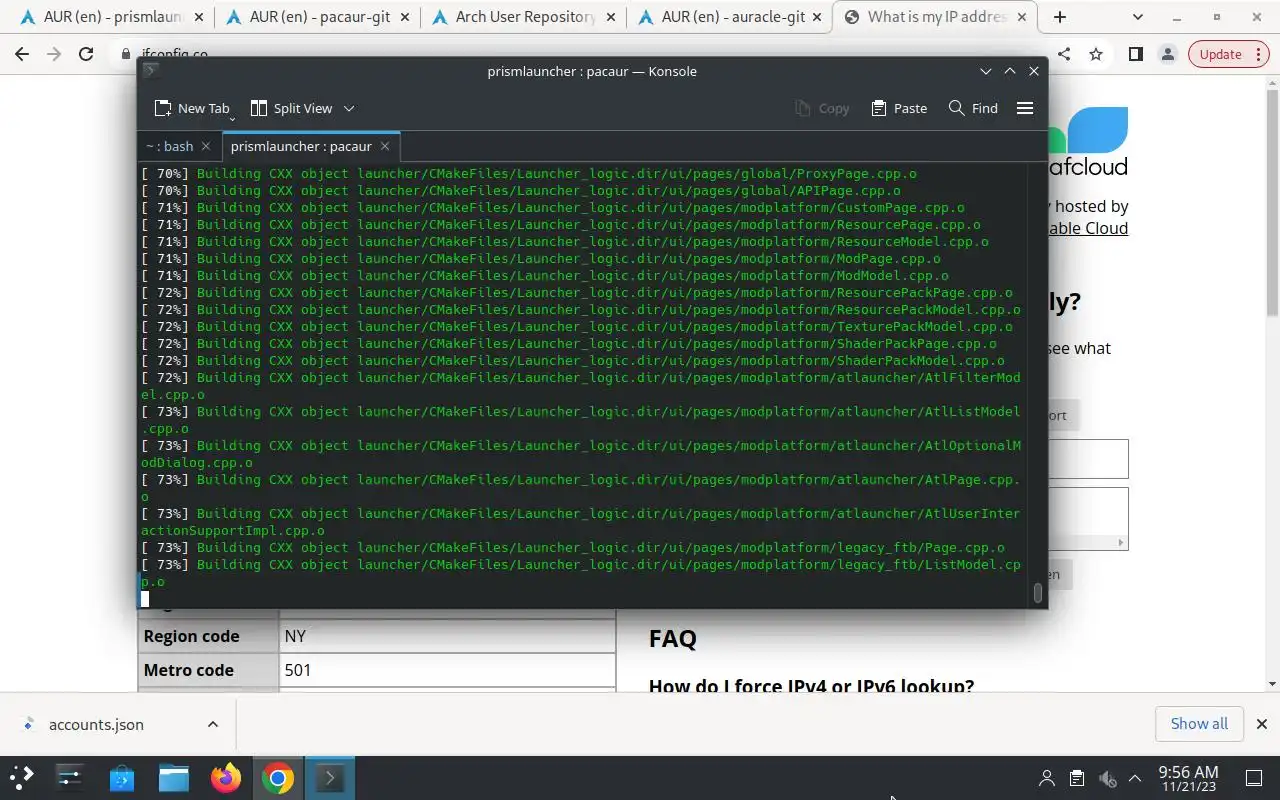1280x800 pixels.
Task: Open clipboard manager in system tray
Action: coord(1076,778)
